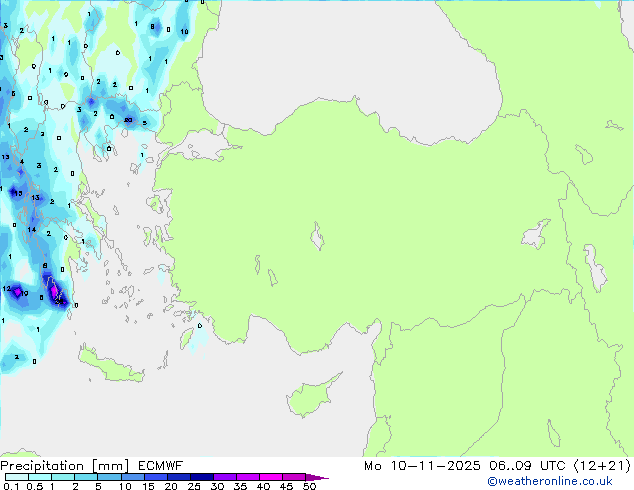This screenshot has height=490, width=634.
Task: Click legend label '50'
Action: [x=309, y=486]
